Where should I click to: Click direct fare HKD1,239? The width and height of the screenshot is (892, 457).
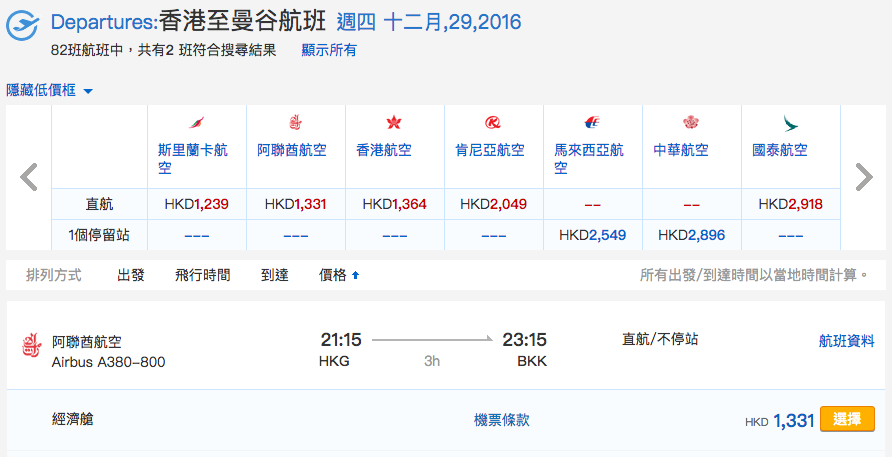[x=196, y=204]
